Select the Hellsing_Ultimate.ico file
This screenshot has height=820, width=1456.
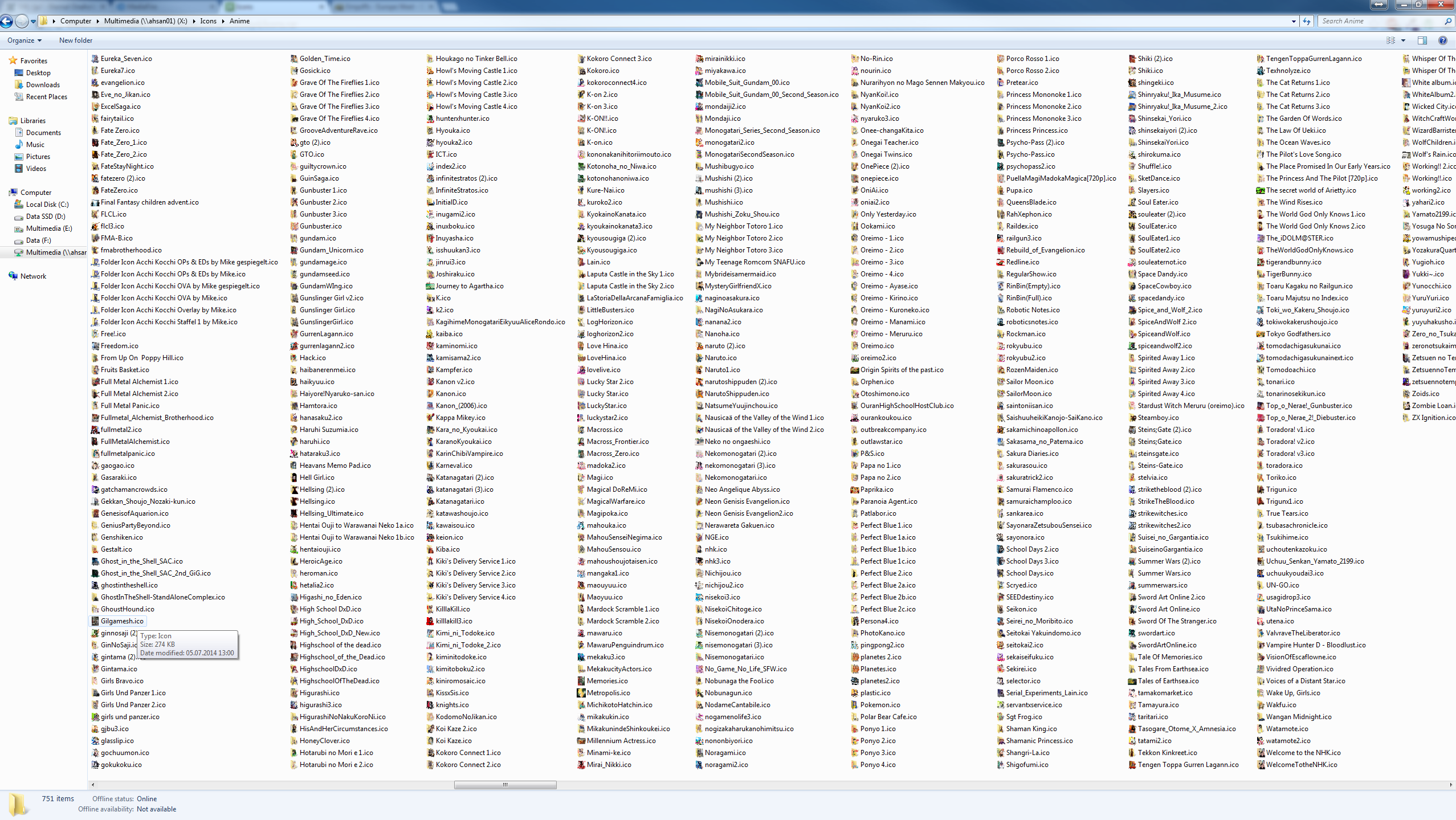tap(331, 513)
